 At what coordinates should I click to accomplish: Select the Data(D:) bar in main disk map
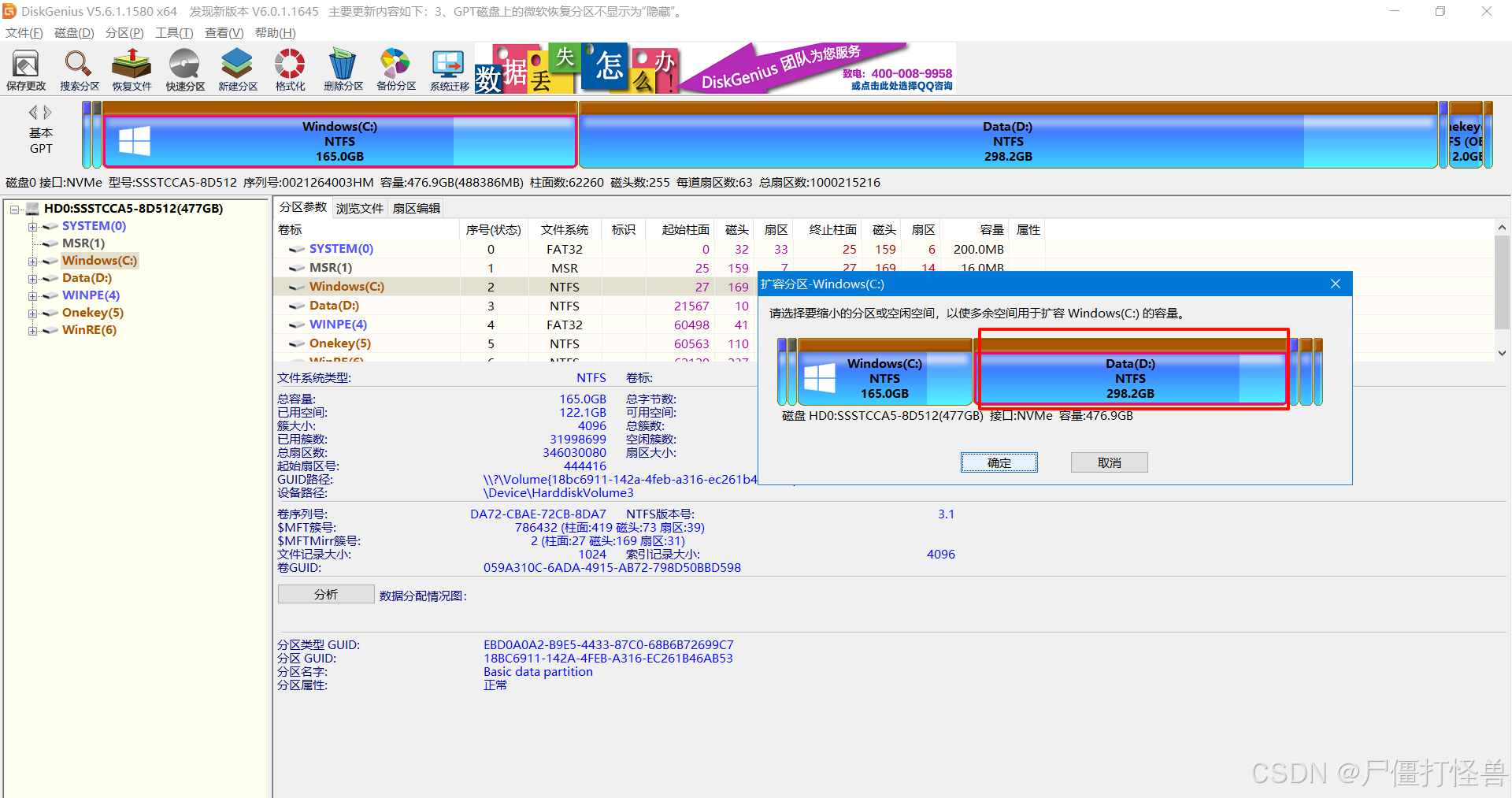tap(1008, 135)
